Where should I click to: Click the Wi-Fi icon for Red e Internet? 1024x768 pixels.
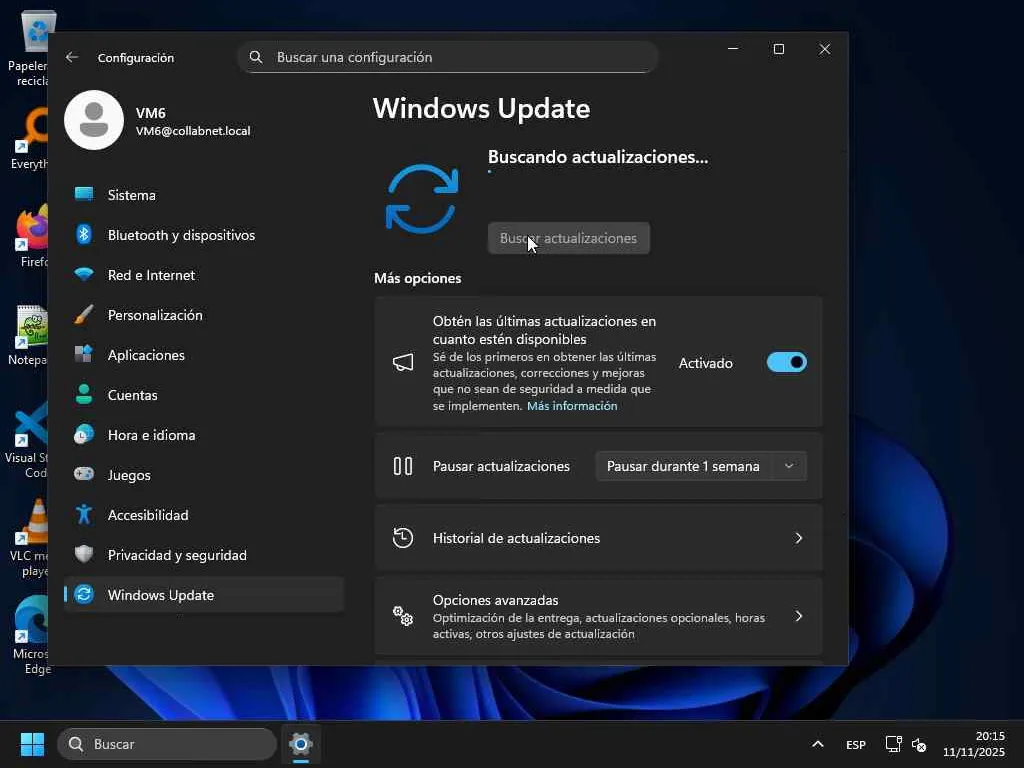pos(84,274)
